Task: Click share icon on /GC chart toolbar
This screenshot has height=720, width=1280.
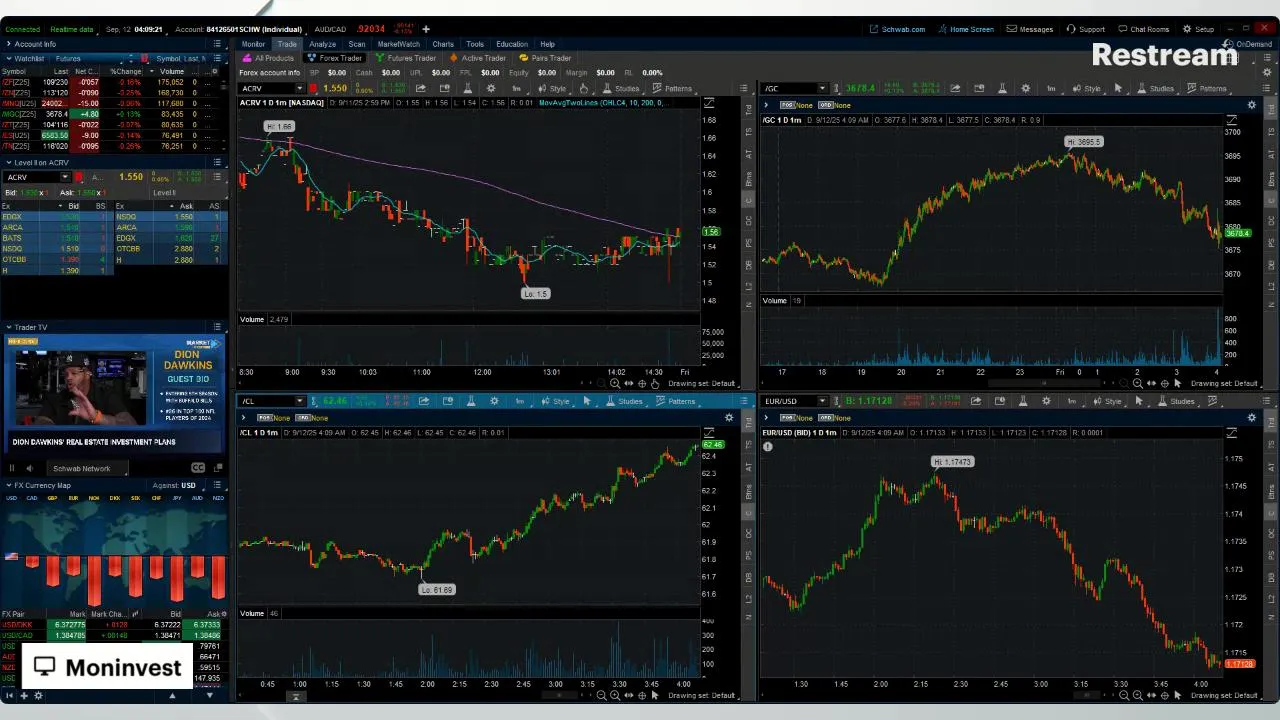Action: tap(955, 88)
